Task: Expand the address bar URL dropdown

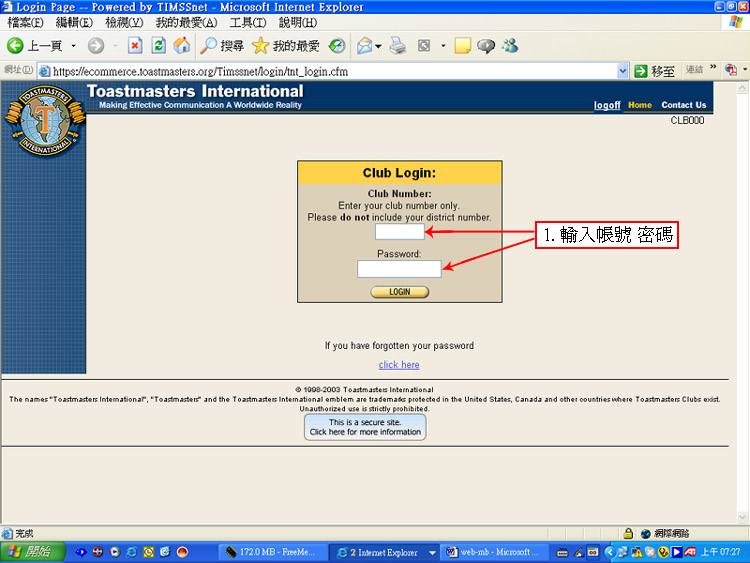Action: pos(623,71)
